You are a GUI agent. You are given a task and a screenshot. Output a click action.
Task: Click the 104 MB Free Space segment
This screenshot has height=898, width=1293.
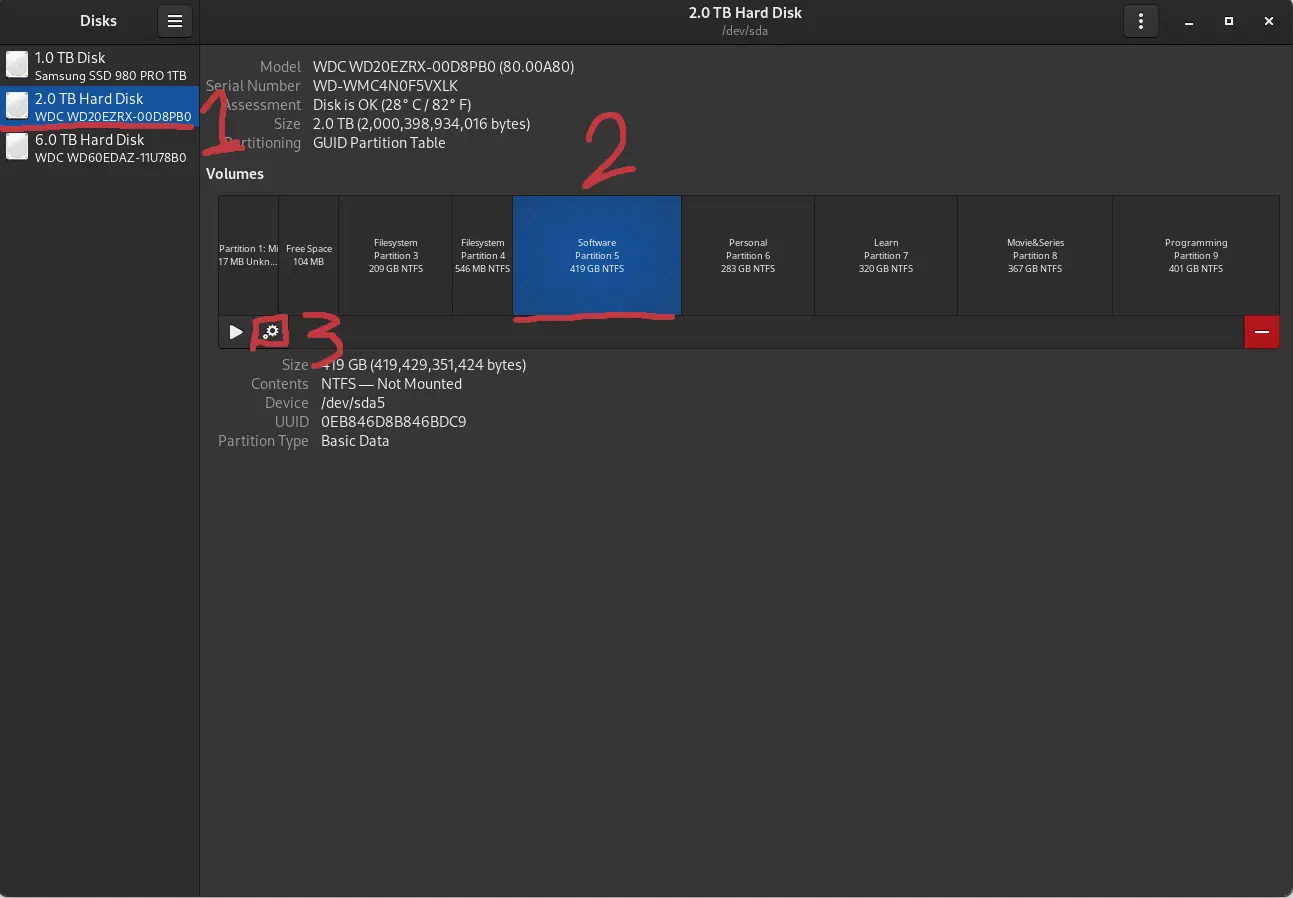tap(308, 255)
